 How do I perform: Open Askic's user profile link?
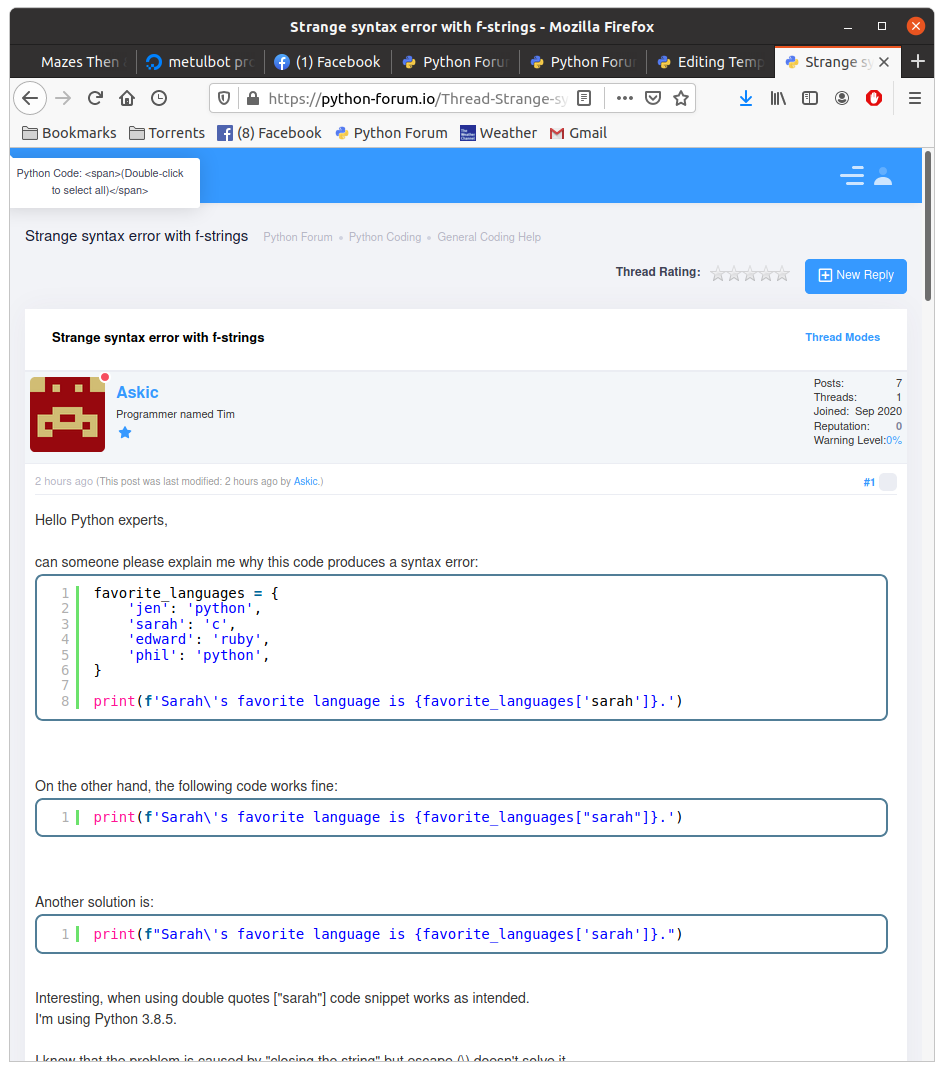click(x=137, y=392)
